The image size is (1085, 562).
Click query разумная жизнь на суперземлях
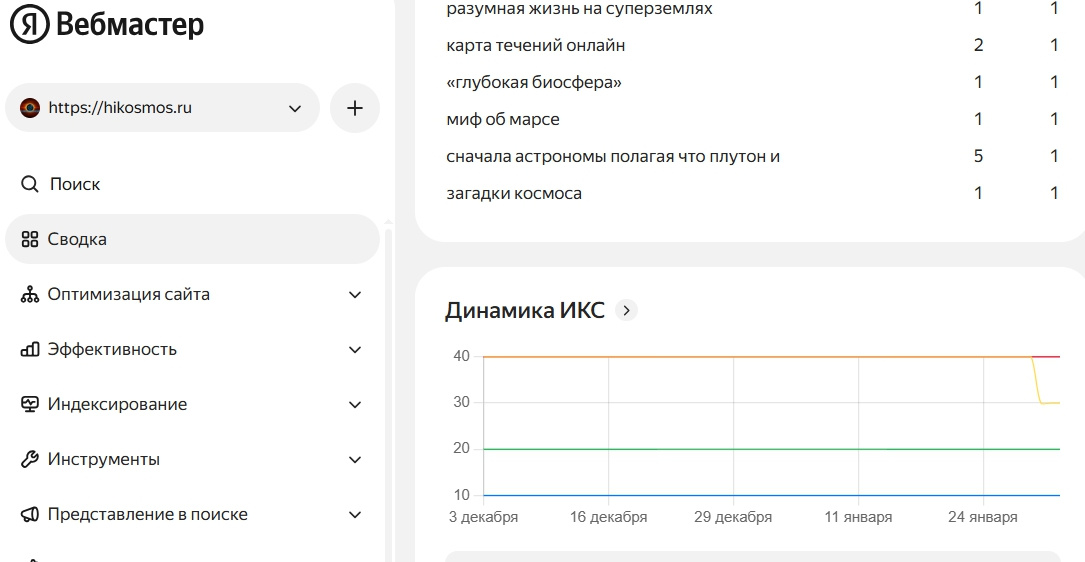pos(579,8)
